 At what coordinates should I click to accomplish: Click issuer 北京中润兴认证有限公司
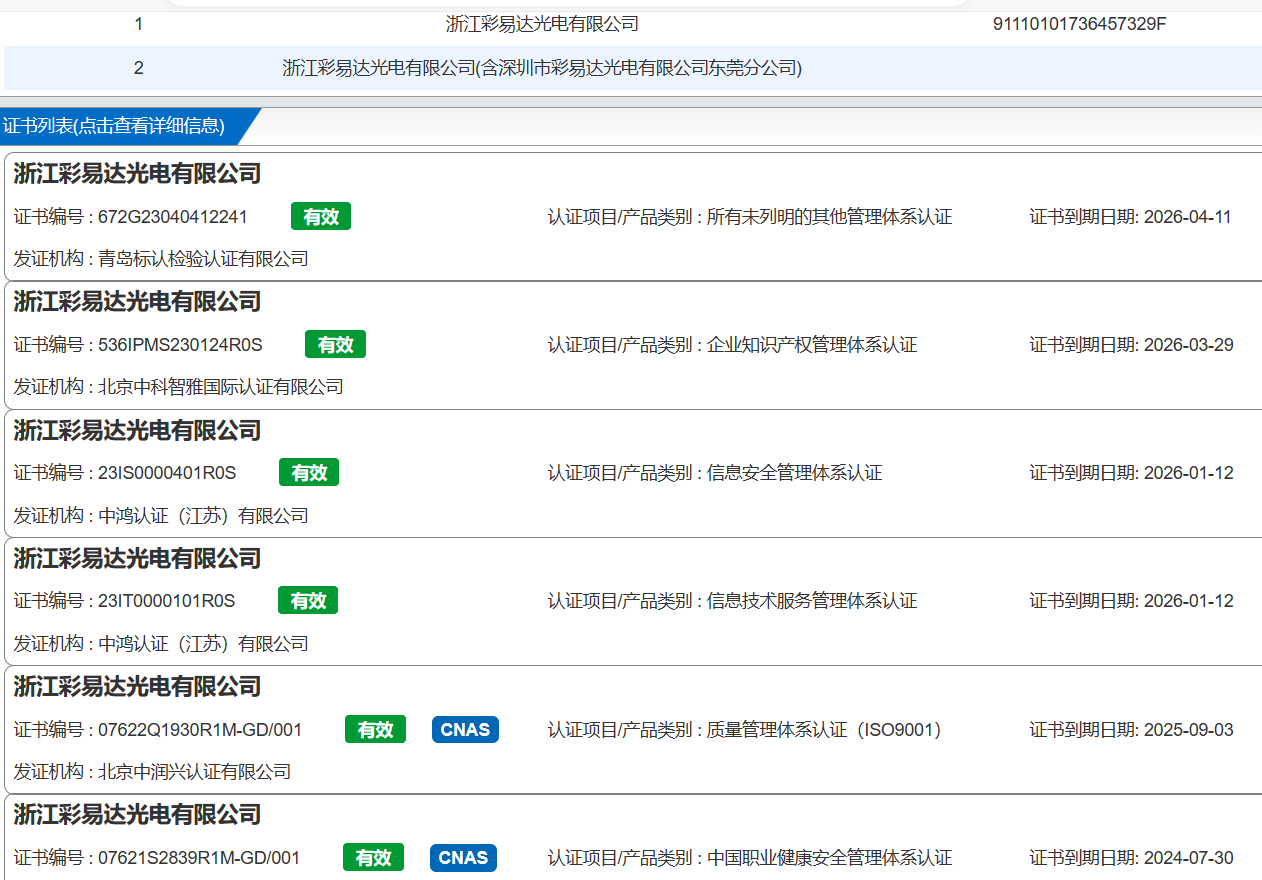[x=195, y=772]
